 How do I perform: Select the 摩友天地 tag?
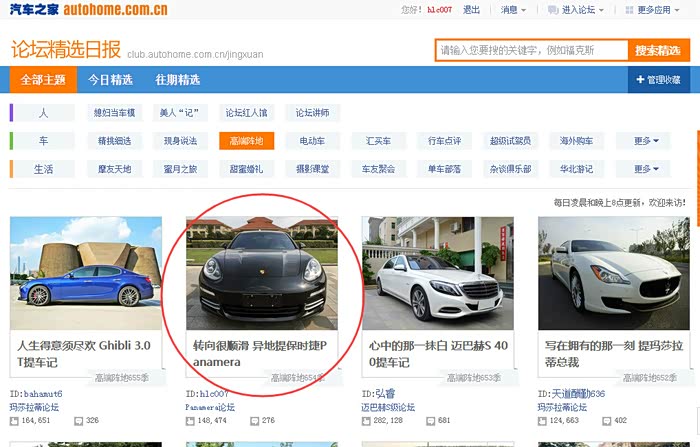[115, 169]
